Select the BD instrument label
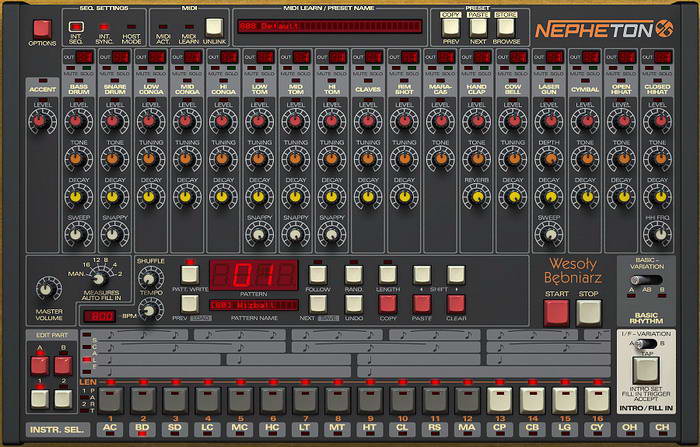The height and width of the screenshot is (447, 700). pyautogui.click(x=141, y=430)
